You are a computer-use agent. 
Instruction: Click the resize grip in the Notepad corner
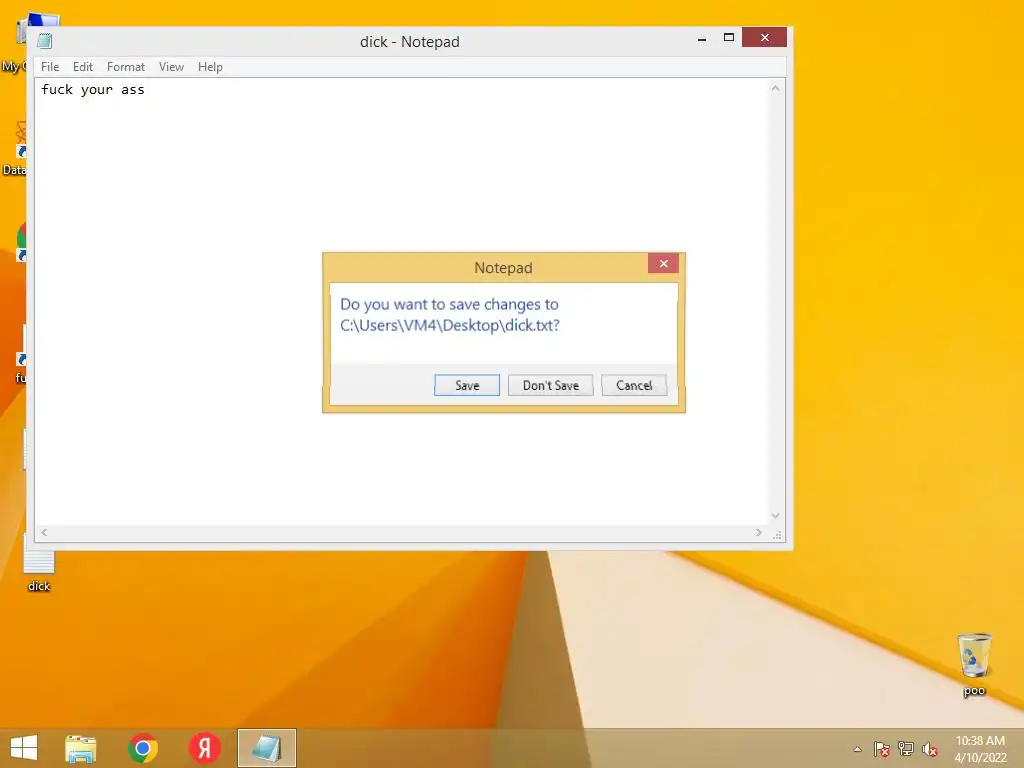(777, 535)
